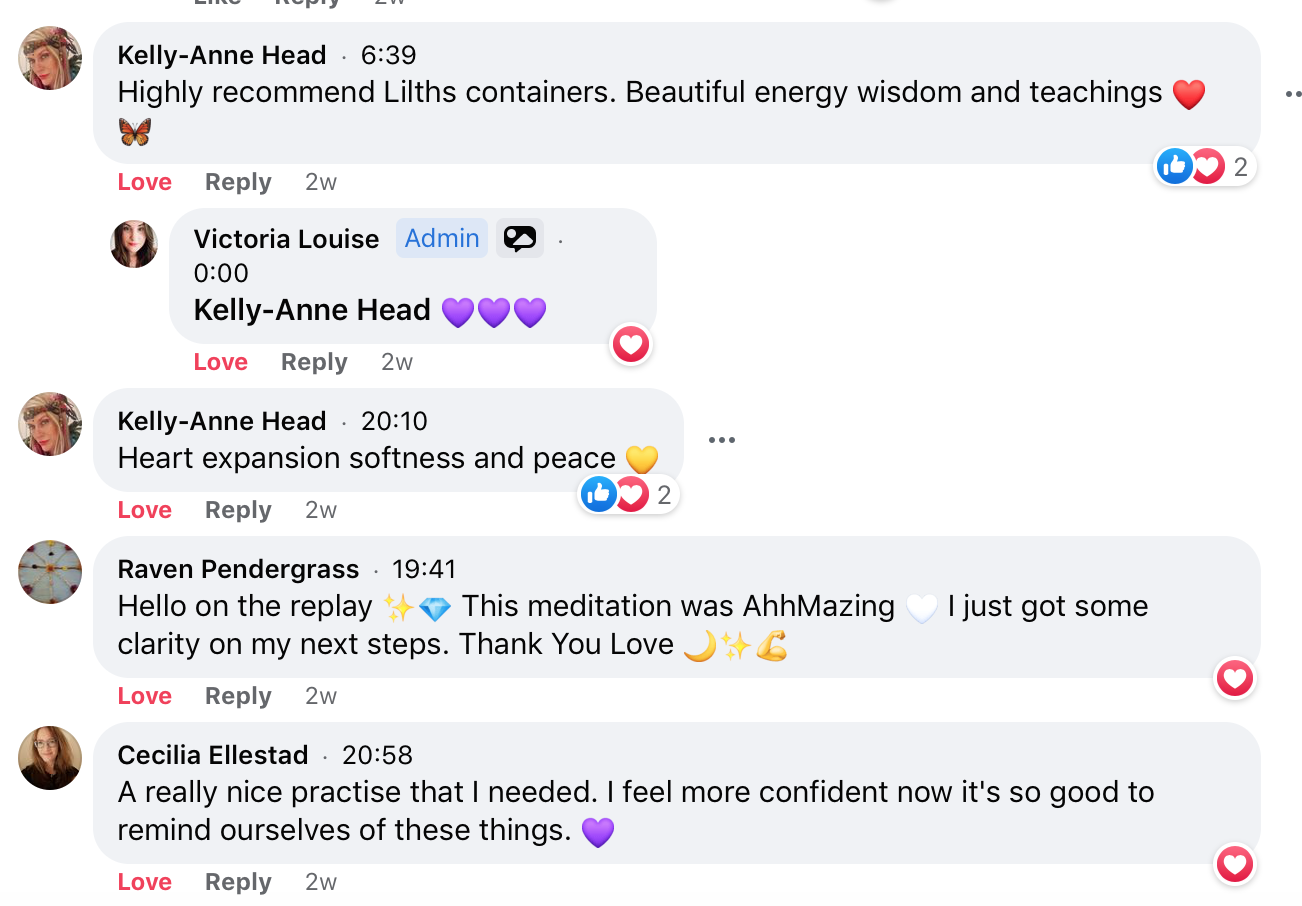1302x906 pixels.
Task: Open Victoria Louise's profile picture
Action: tap(134, 244)
